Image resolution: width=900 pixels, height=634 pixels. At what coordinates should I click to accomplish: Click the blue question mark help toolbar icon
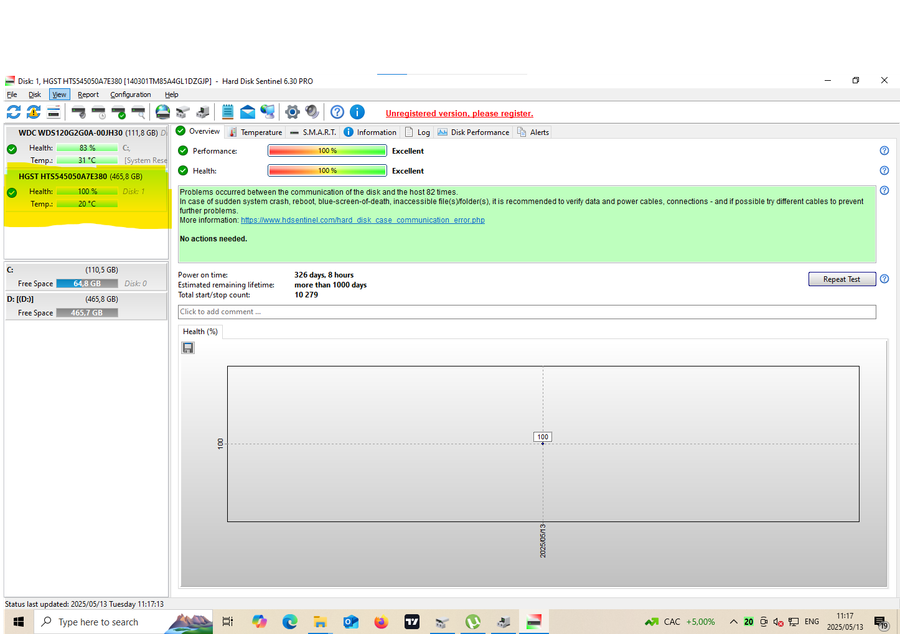(337, 112)
